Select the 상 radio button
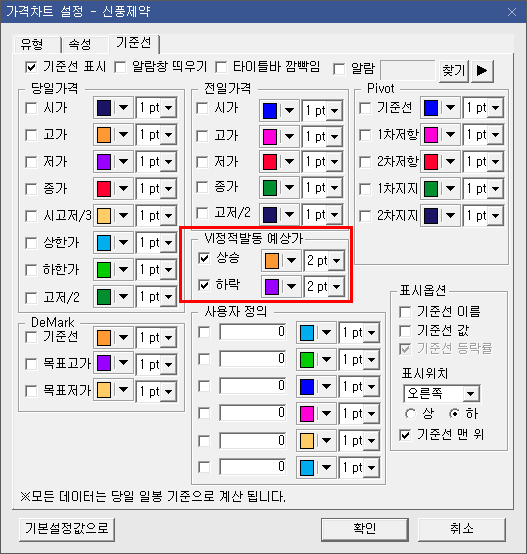Viewport: 527px width, 554px height. 410,414
